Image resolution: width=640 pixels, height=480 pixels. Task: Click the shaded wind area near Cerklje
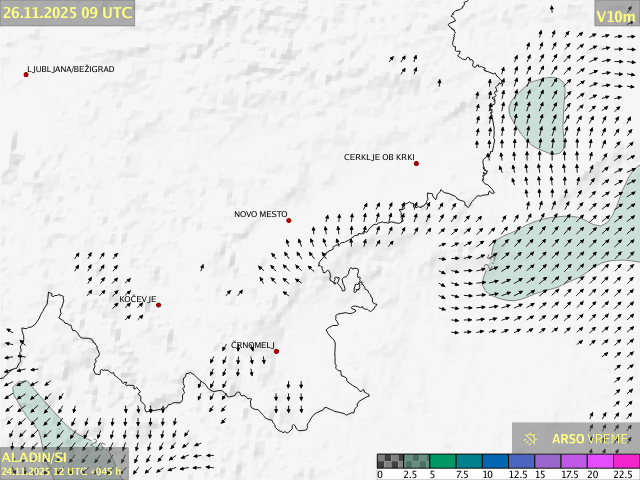coord(537,113)
